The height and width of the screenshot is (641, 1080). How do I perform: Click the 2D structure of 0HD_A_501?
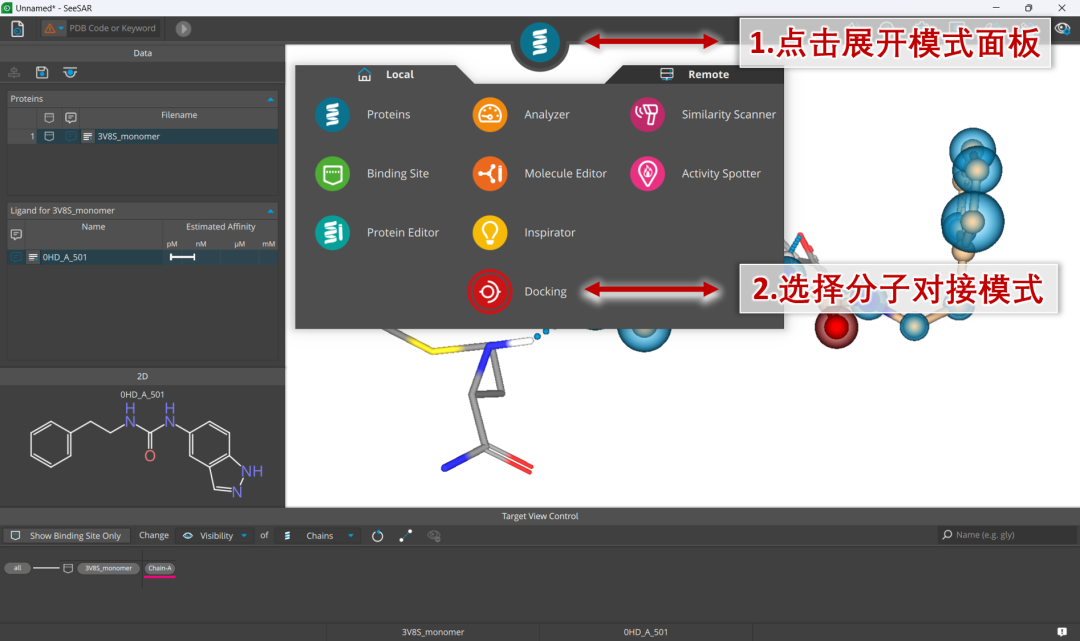click(x=147, y=450)
